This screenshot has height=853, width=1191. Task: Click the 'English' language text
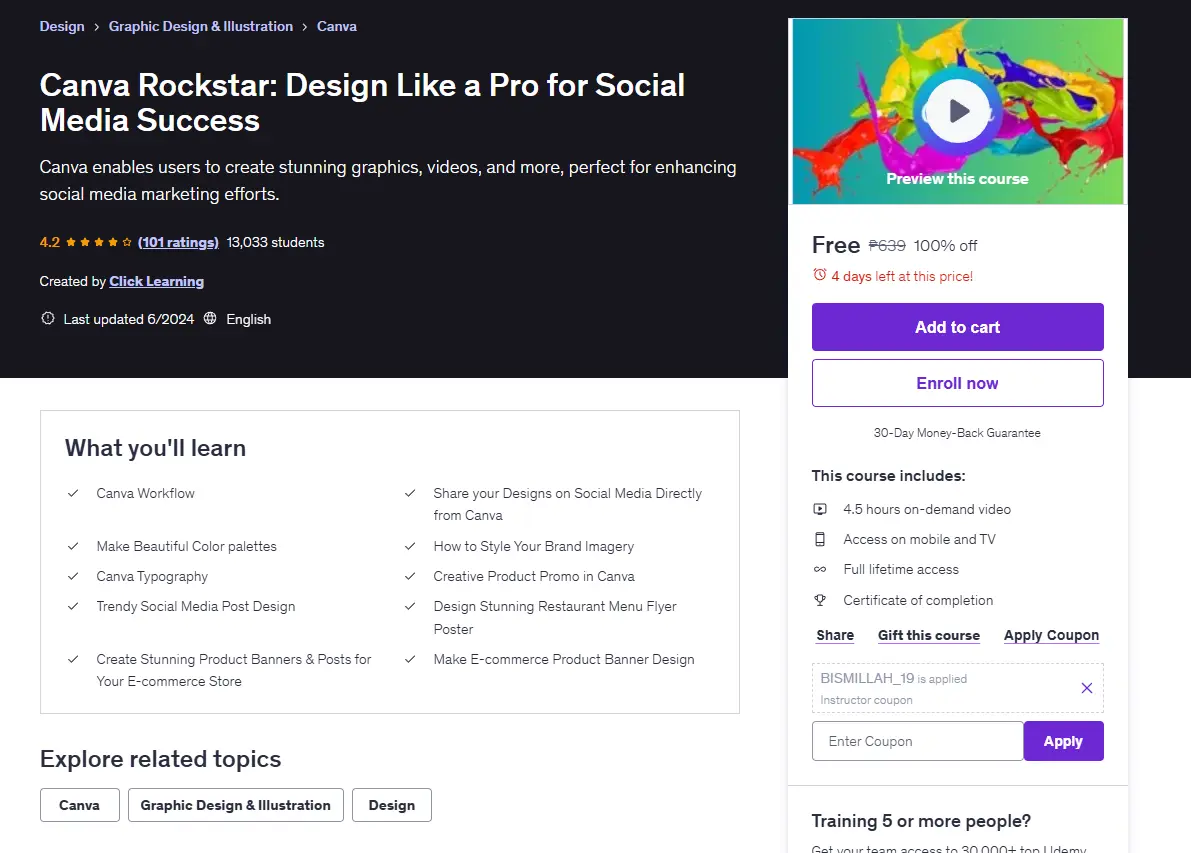point(248,319)
